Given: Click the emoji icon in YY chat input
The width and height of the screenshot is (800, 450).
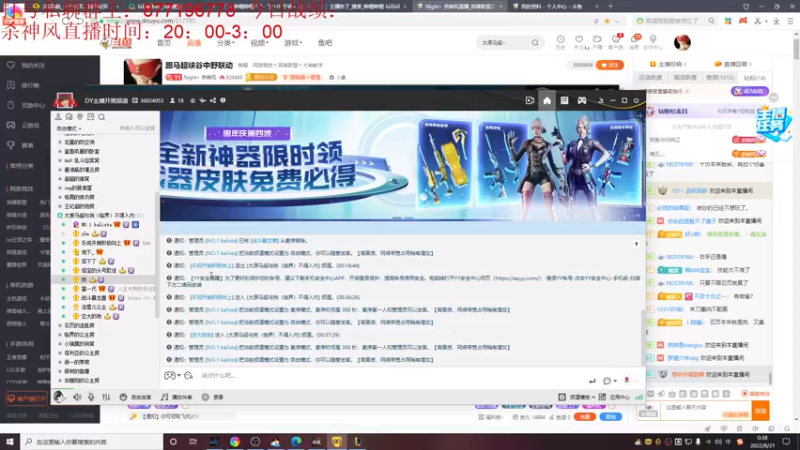Looking at the screenshot, I should click(188, 376).
